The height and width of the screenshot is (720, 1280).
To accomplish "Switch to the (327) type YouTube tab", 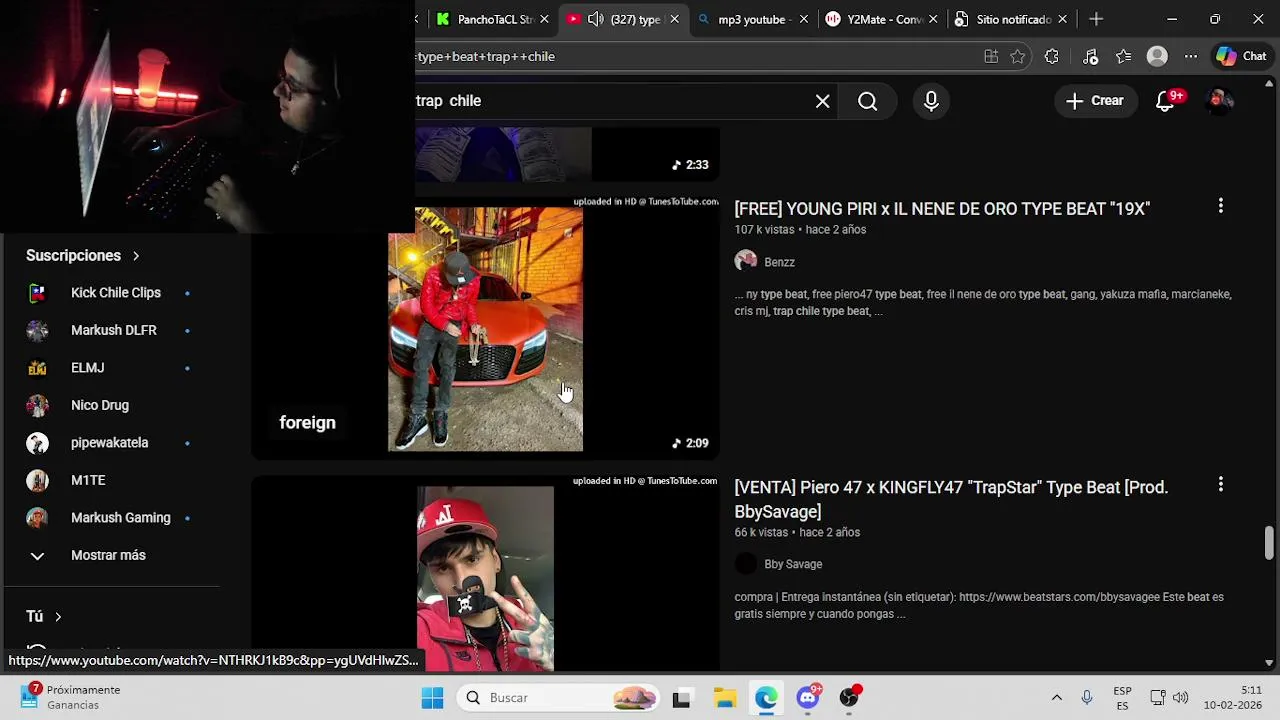I will coord(624,19).
